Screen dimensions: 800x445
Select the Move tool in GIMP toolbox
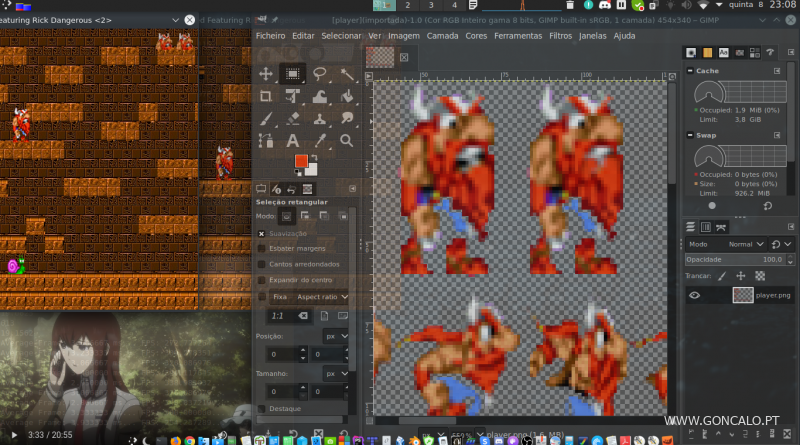[266, 74]
